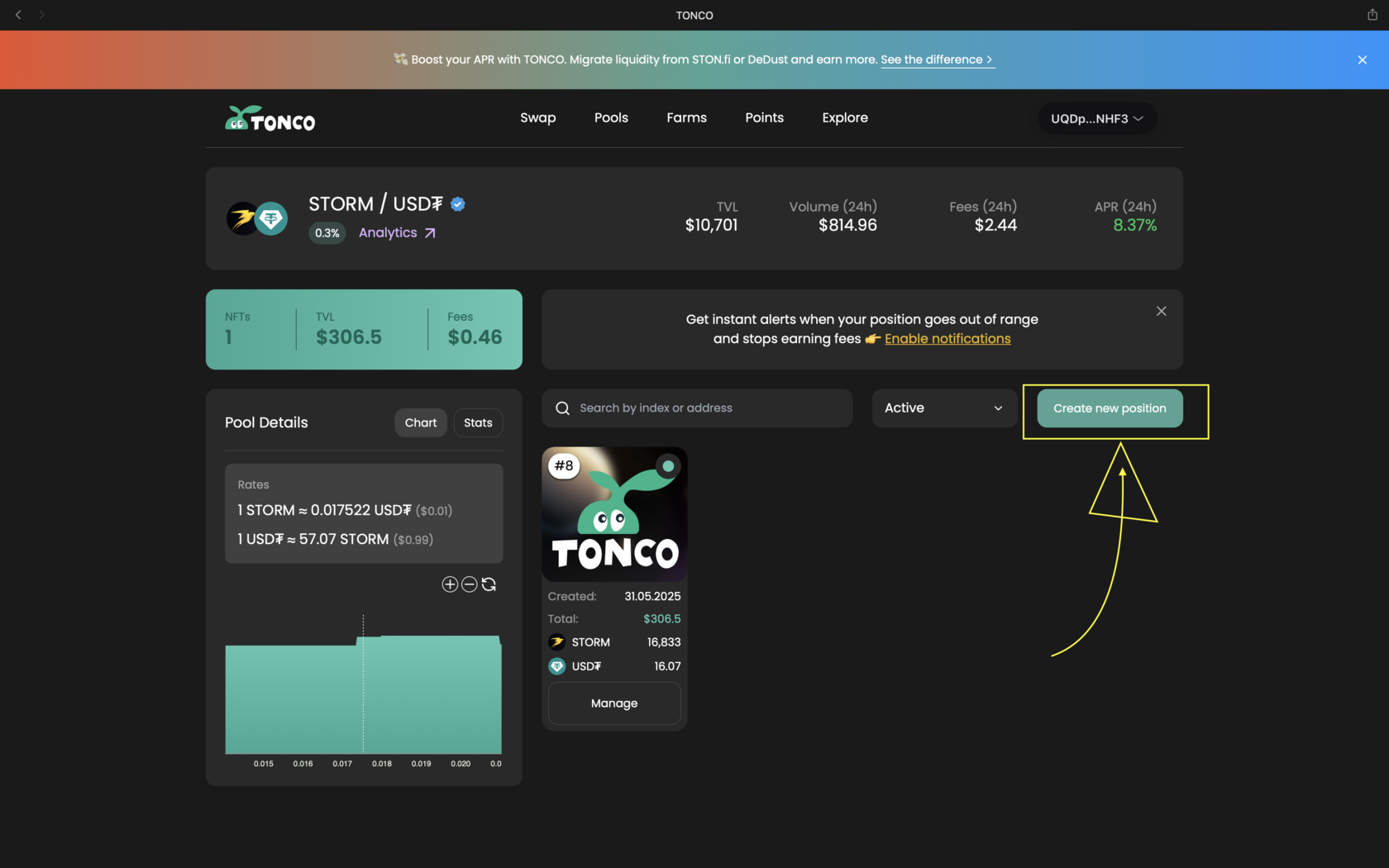This screenshot has width=1389, height=868.
Task: Click the search magnifier icon
Action: click(x=562, y=408)
